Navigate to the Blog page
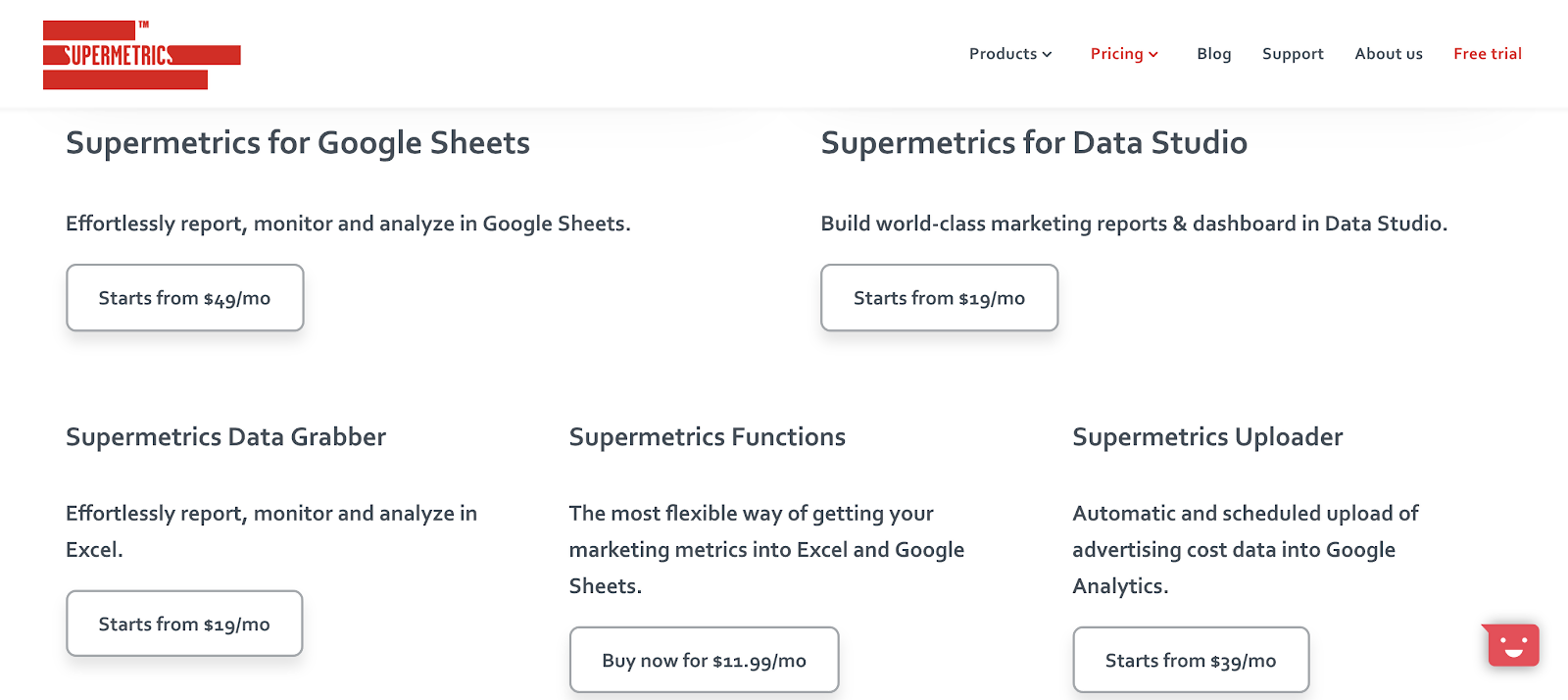 (x=1213, y=54)
